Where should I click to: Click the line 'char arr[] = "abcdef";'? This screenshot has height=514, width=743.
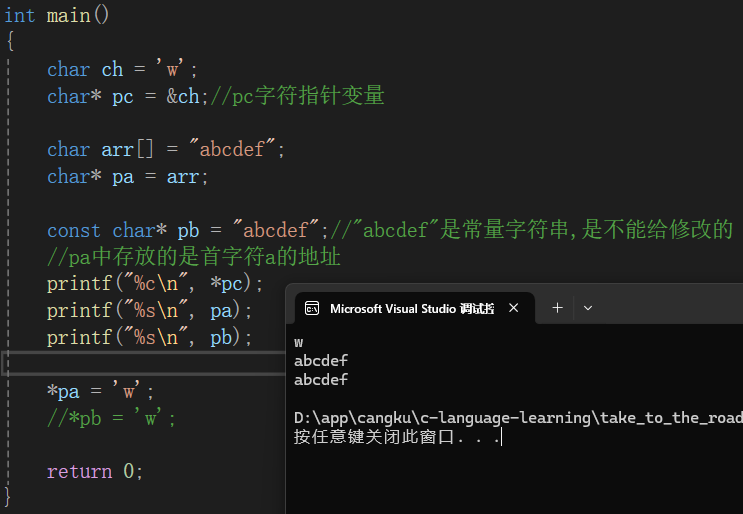[x=165, y=149]
